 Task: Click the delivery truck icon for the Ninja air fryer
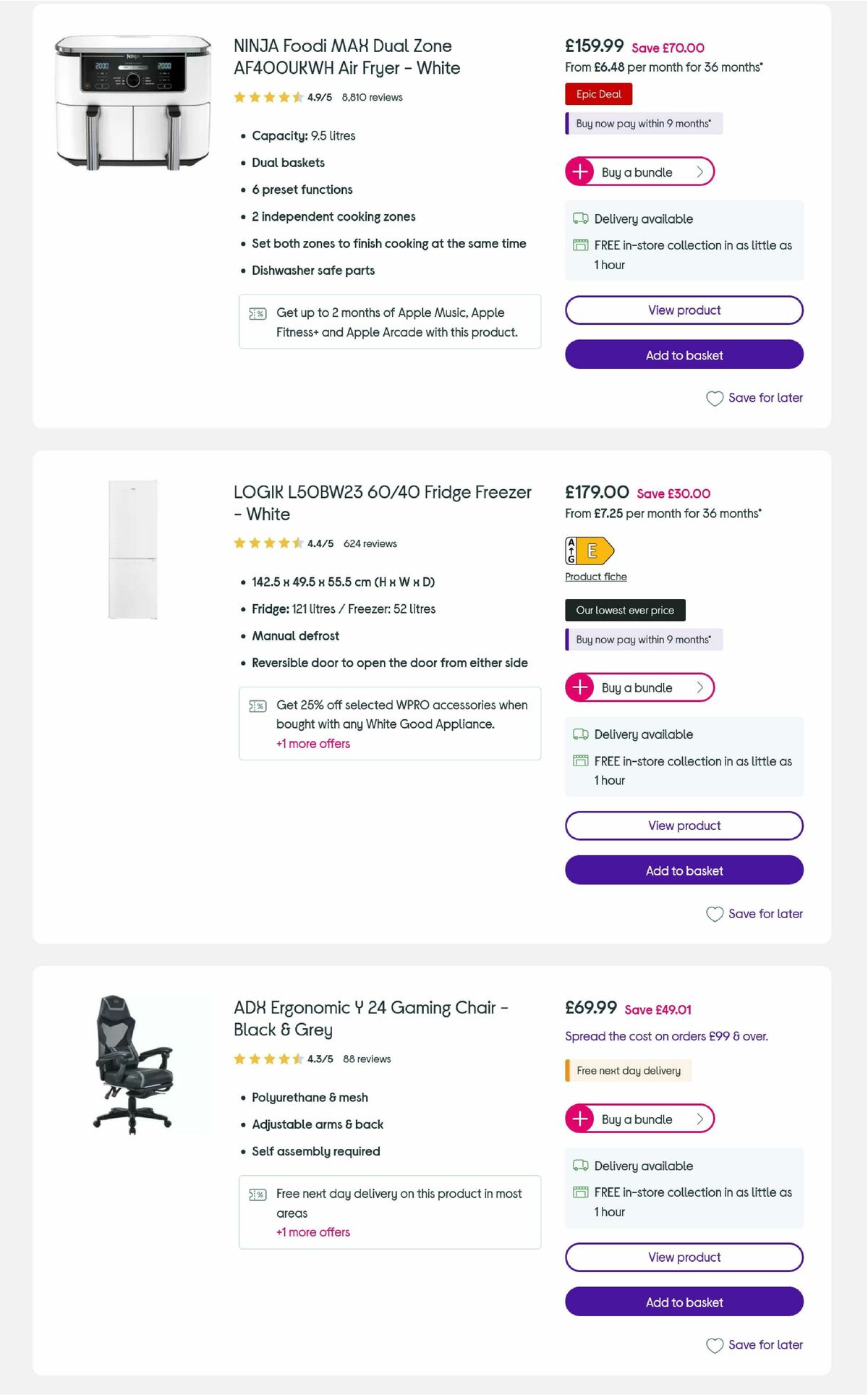tap(579, 219)
